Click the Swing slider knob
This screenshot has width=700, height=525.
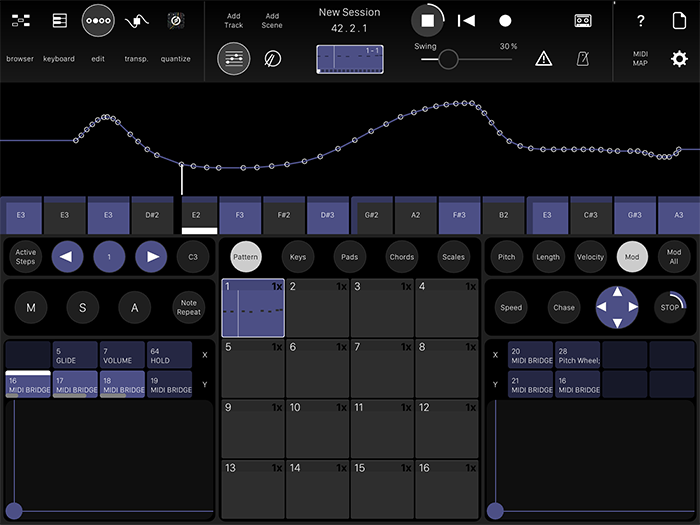coord(448,59)
